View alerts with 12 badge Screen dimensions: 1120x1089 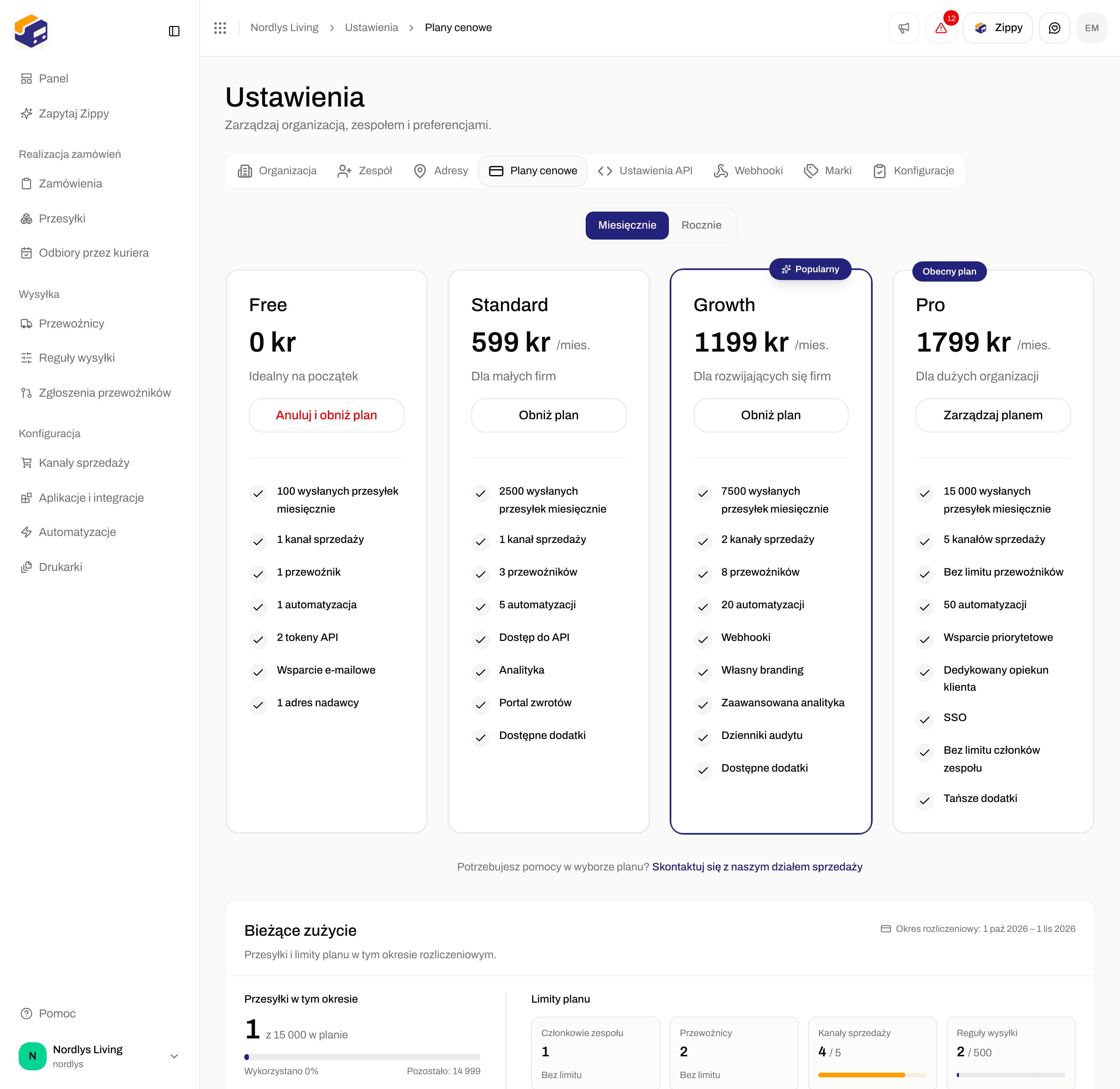click(941, 28)
